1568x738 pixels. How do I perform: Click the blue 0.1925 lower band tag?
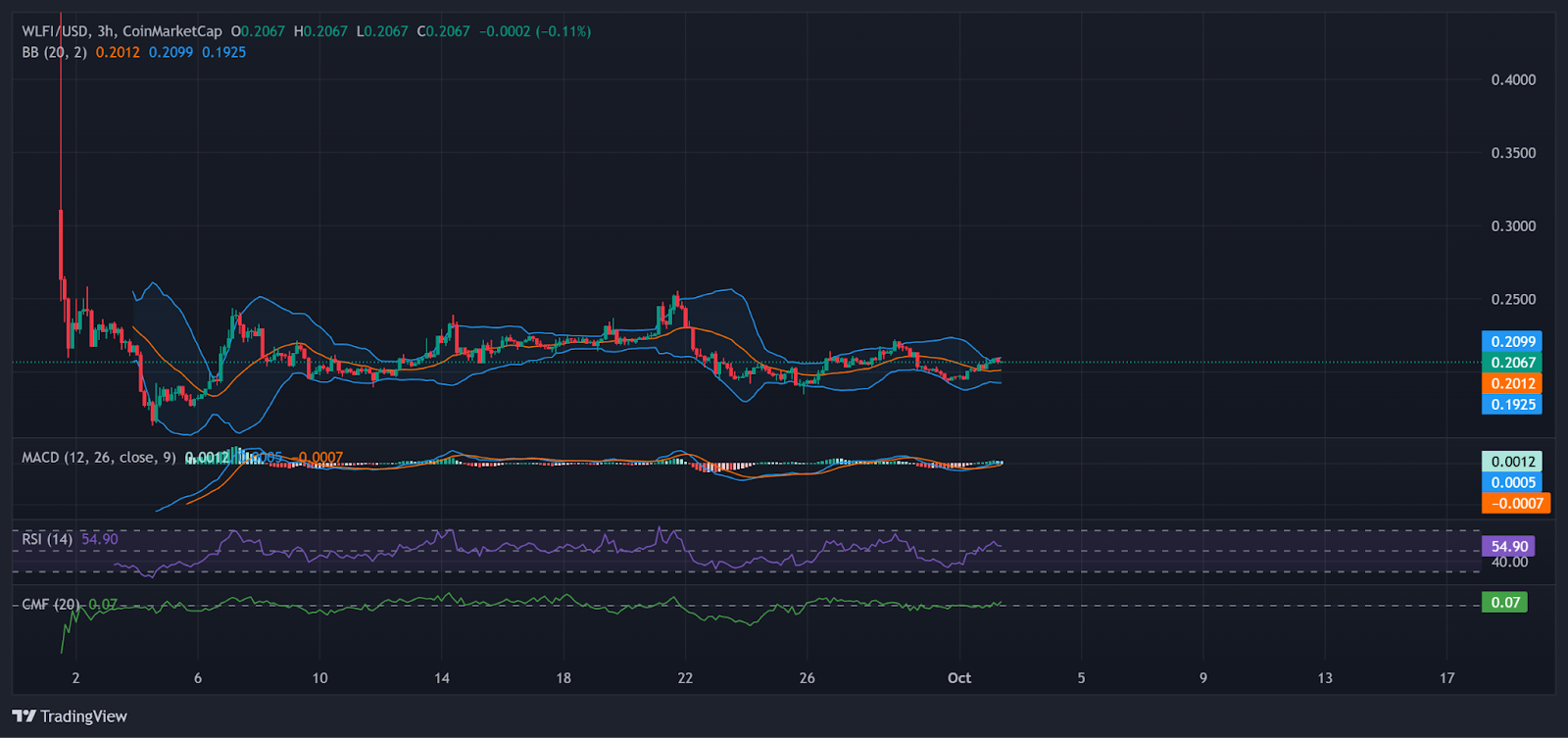[1512, 405]
